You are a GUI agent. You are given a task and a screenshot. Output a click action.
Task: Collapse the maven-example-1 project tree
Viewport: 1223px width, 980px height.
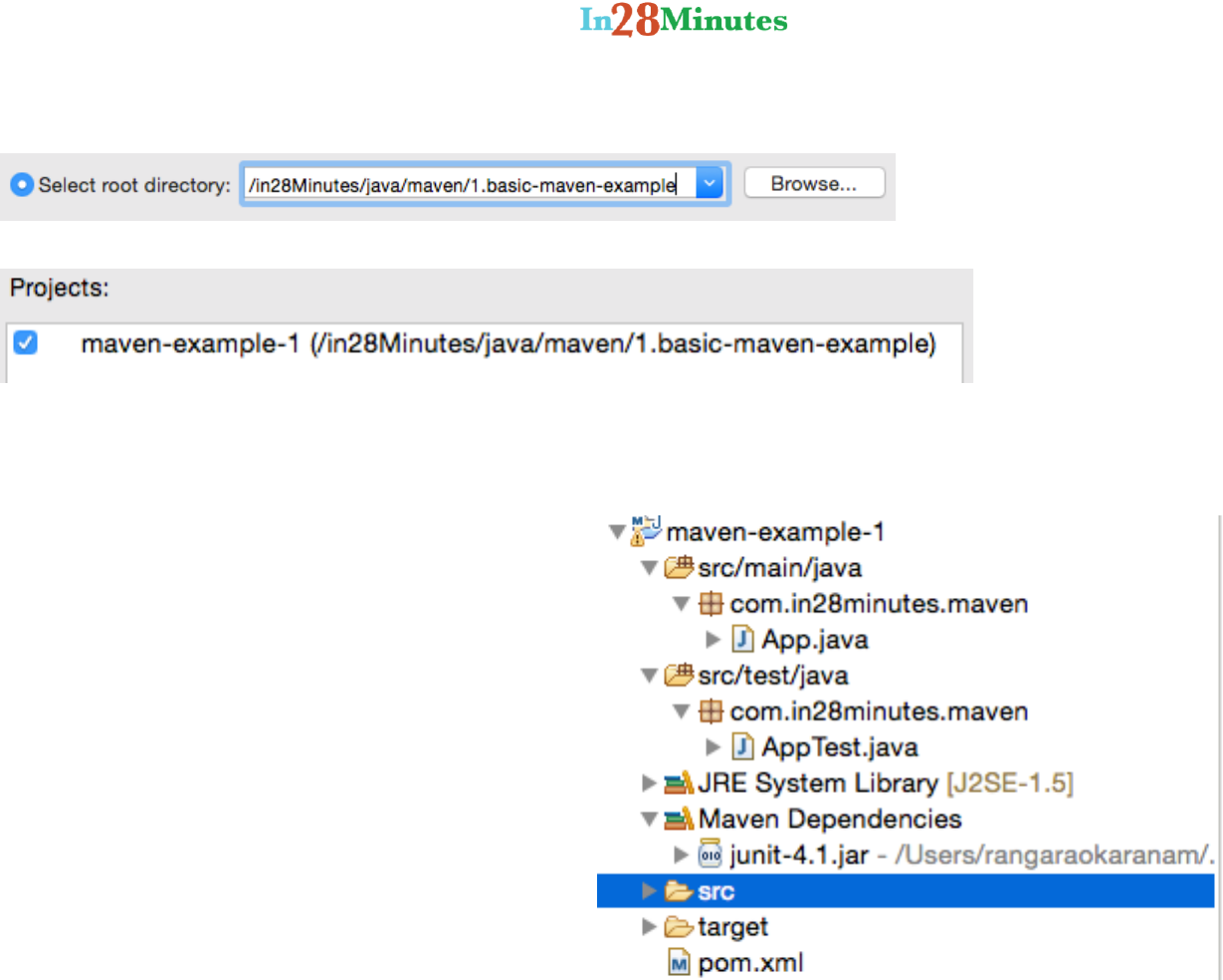click(x=617, y=532)
